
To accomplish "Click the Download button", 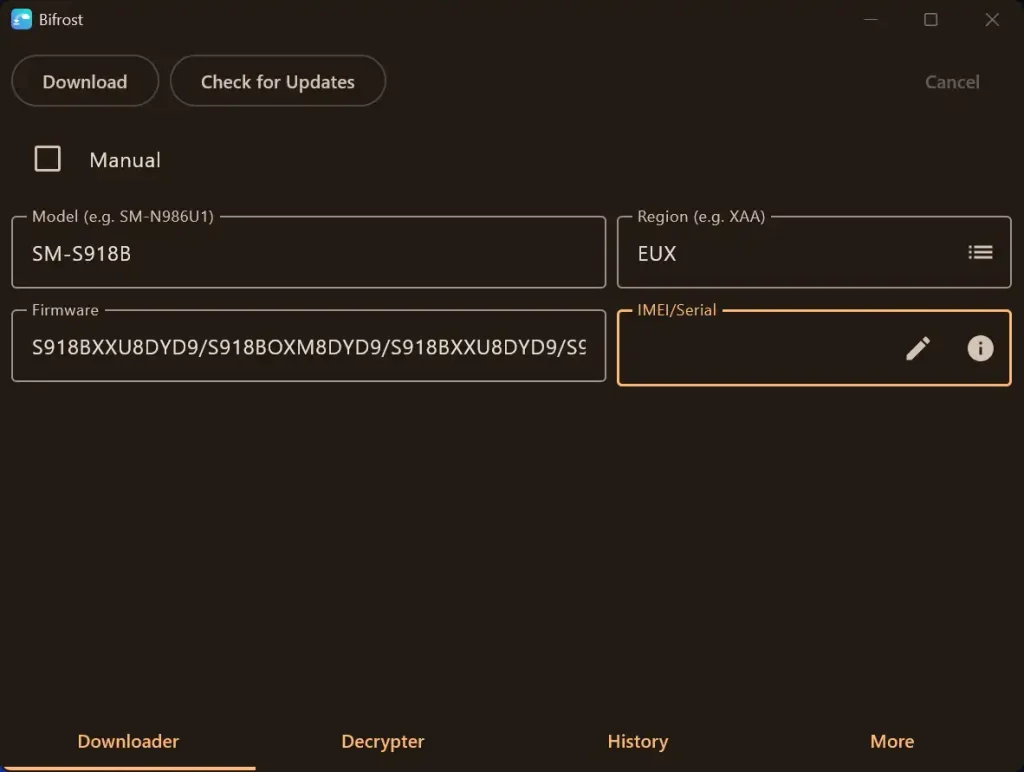I will point(85,81).
